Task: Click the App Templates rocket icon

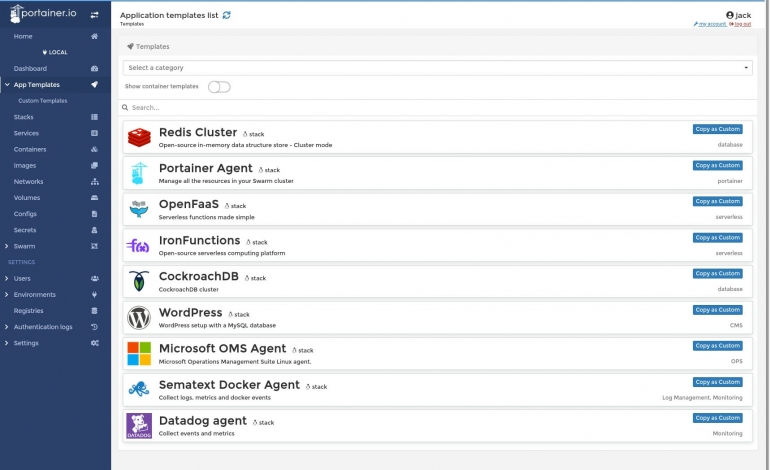Action: point(94,84)
